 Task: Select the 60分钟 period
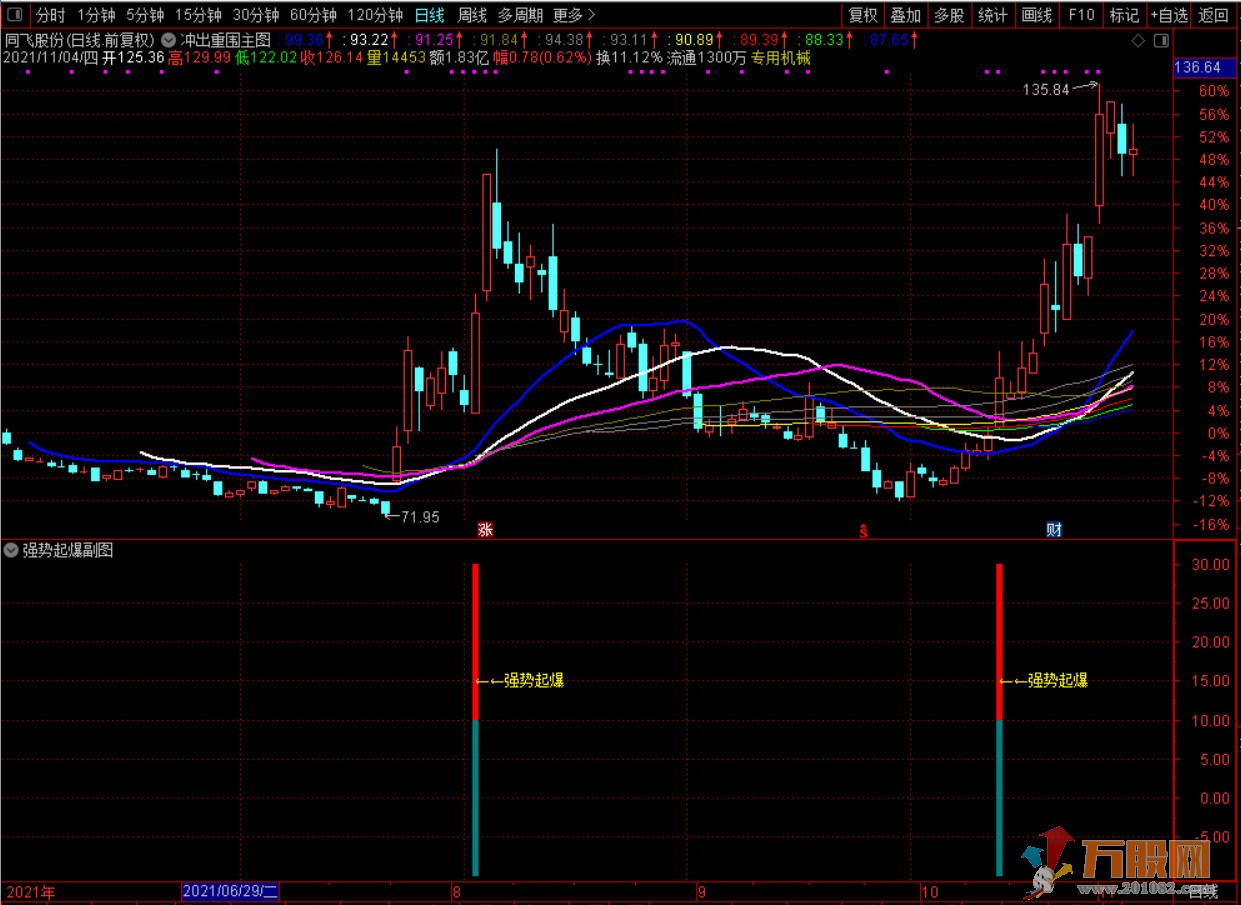coord(313,15)
